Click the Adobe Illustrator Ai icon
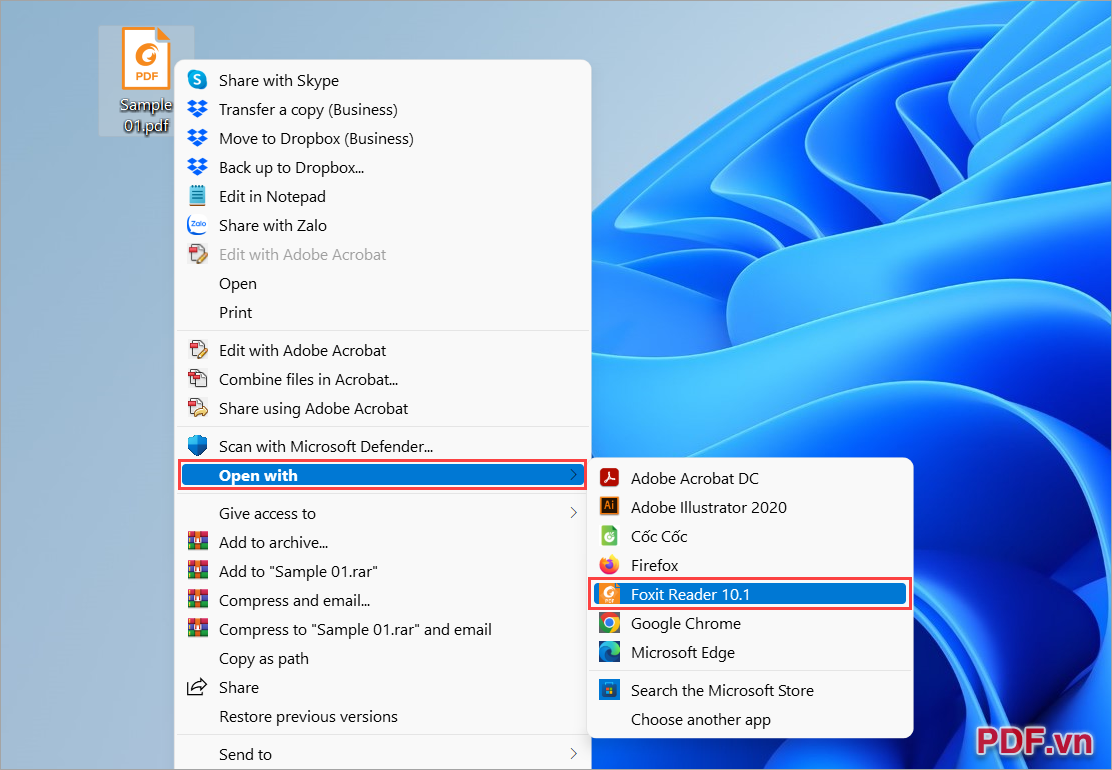 [609, 506]
